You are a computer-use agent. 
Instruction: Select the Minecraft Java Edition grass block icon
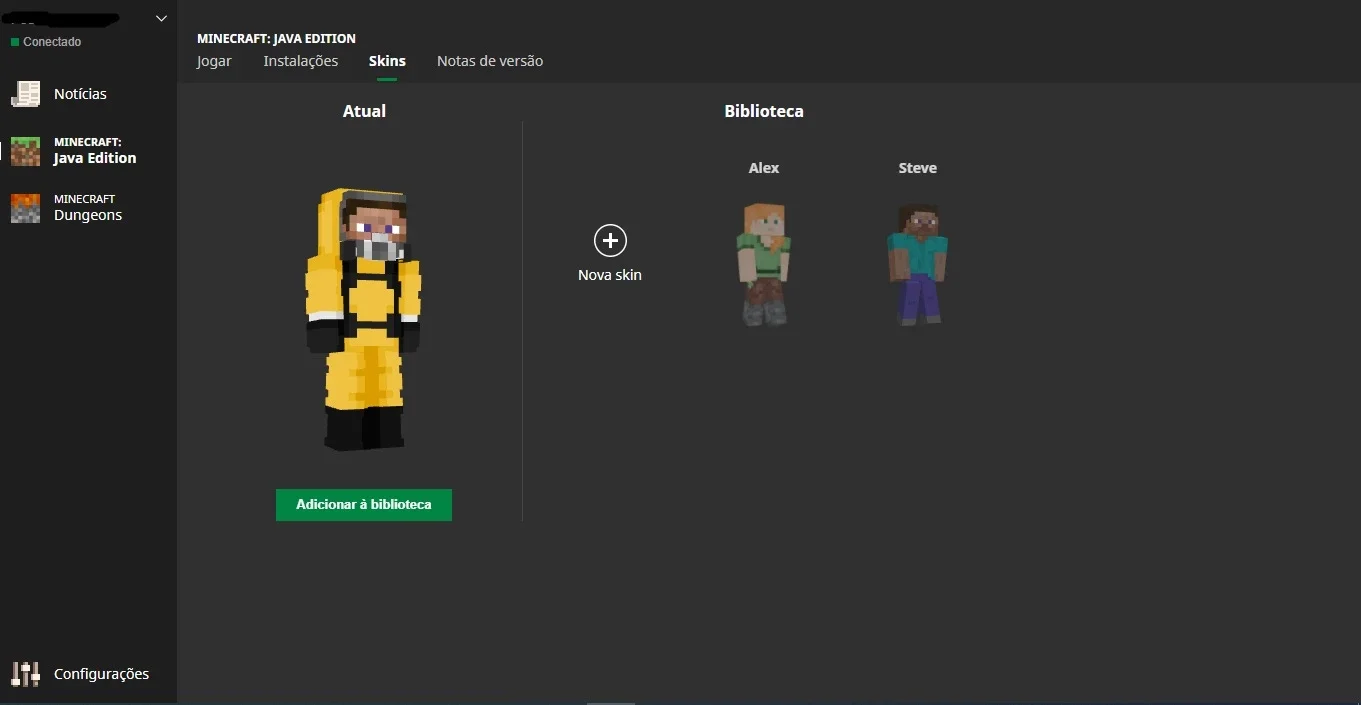[25, 151]
